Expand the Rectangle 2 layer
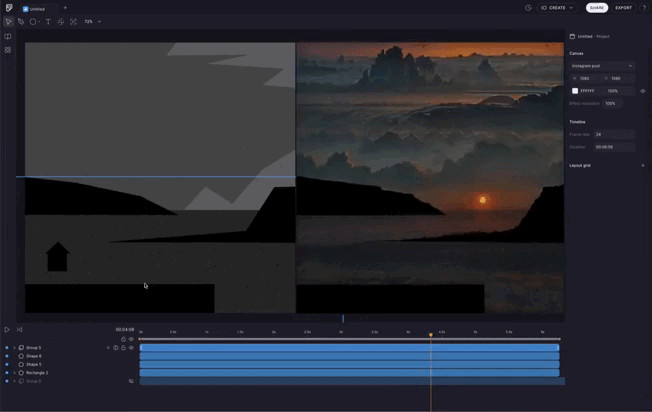 [x=15, y=373]
